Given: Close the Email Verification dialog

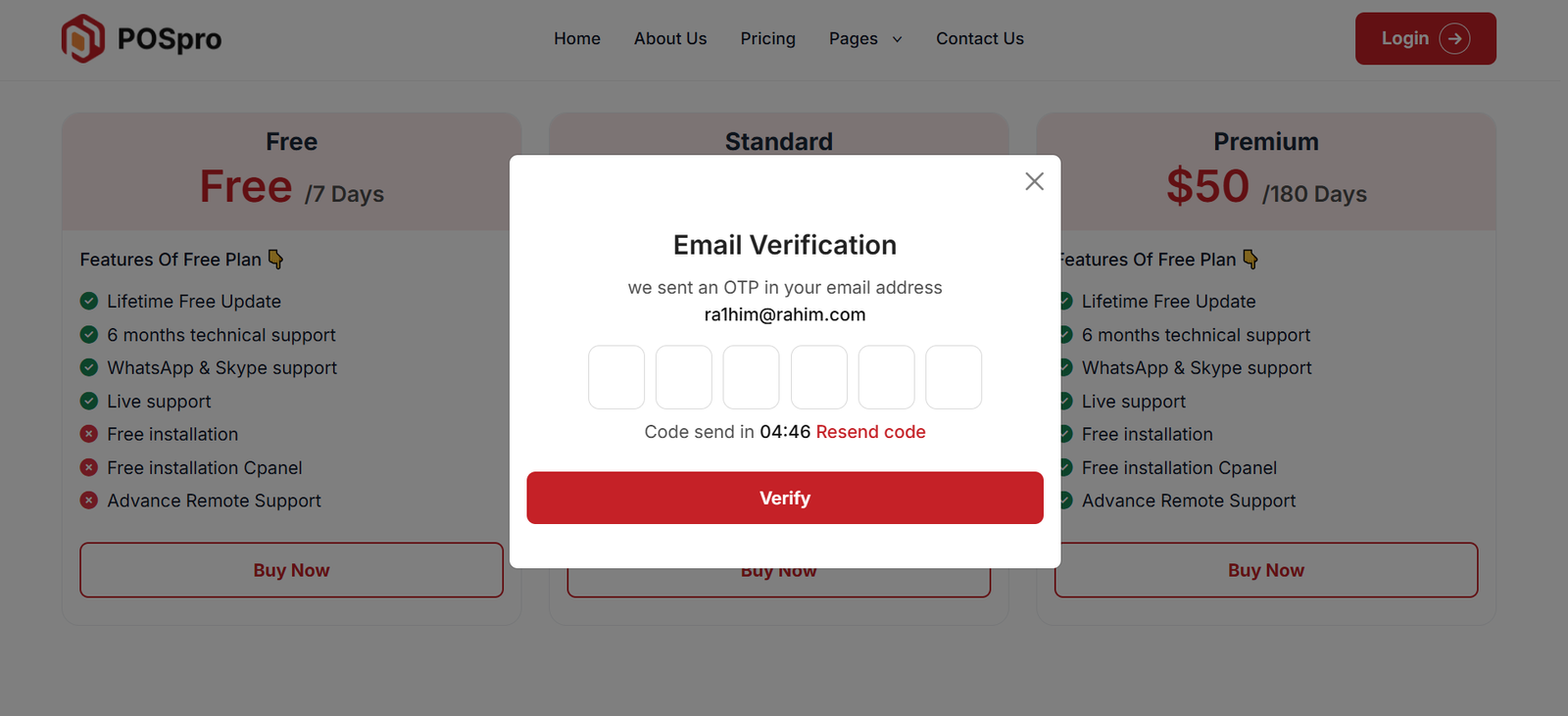Looking at the screenshot, I should 1034,181.
